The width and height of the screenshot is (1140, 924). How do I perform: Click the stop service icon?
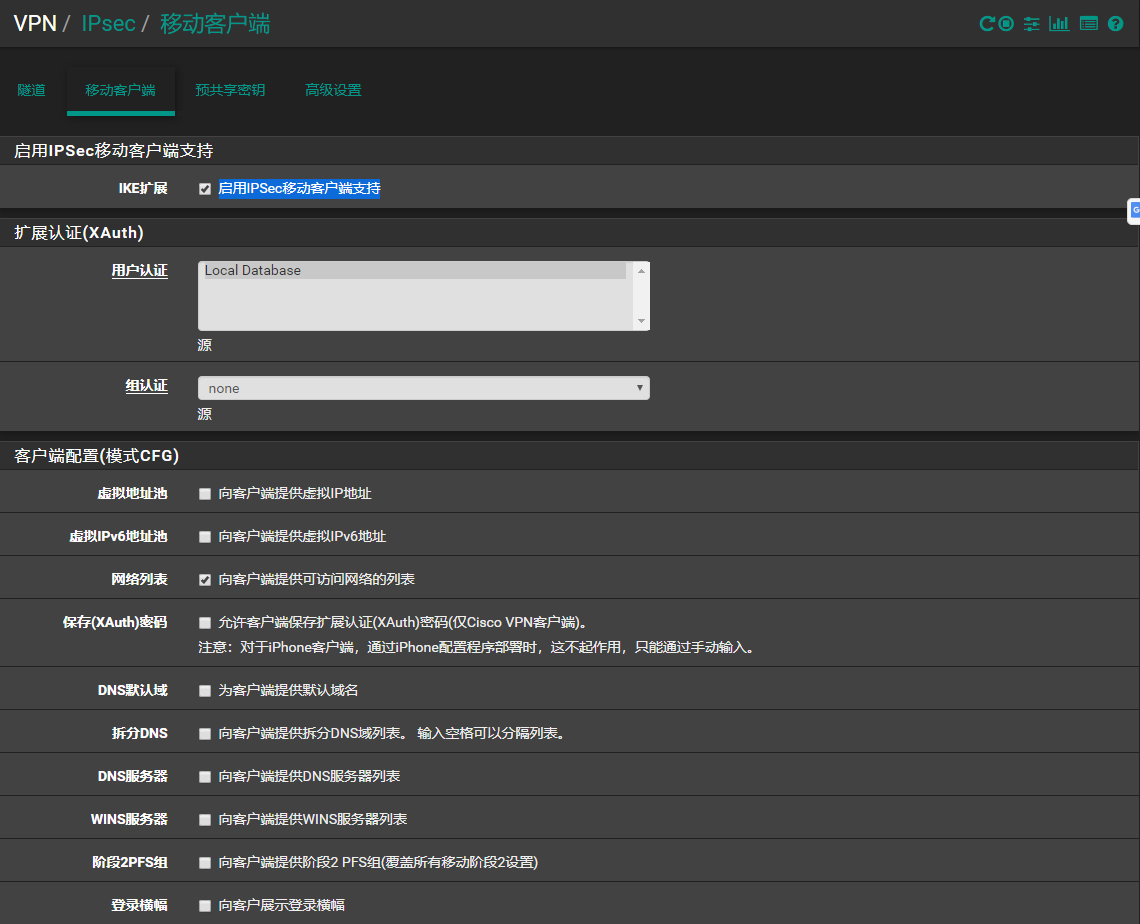(x=1006, y=24)
